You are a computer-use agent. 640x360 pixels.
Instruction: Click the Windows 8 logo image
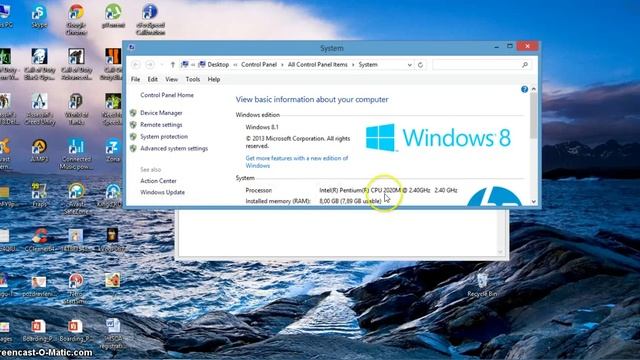pos(438,137)
